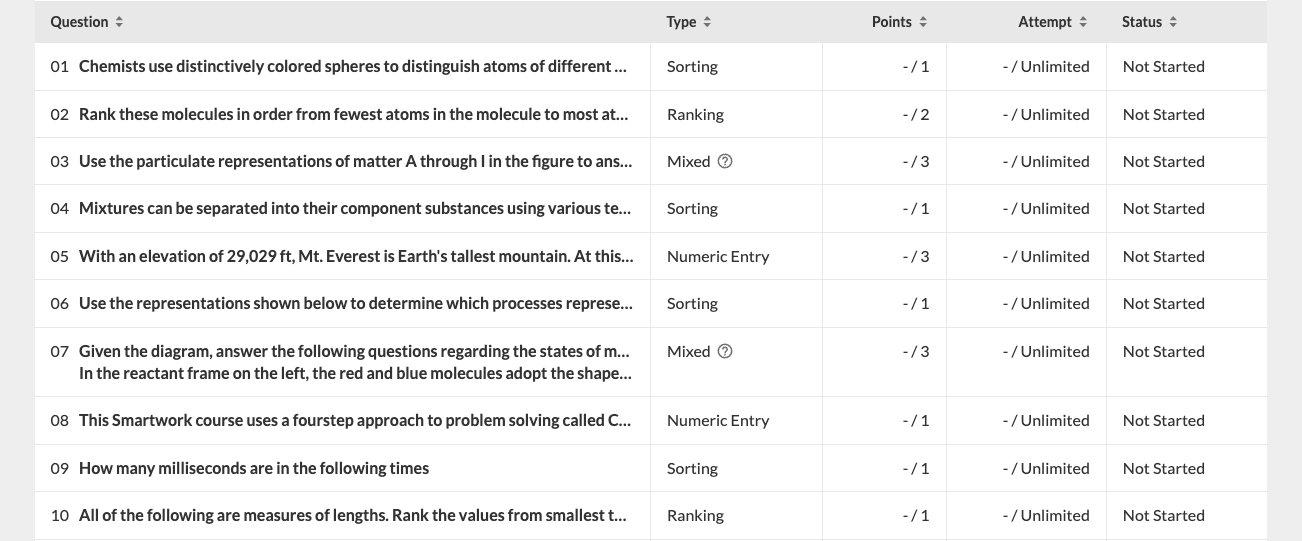Open question 03 particulate representations of matter
The image size is (1302, 541).
(355, 162)
